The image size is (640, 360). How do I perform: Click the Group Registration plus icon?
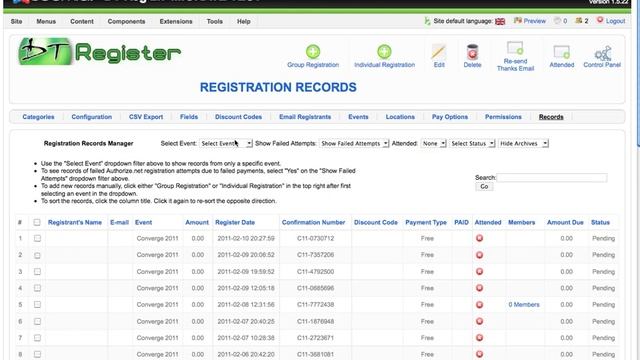[313, 52]
